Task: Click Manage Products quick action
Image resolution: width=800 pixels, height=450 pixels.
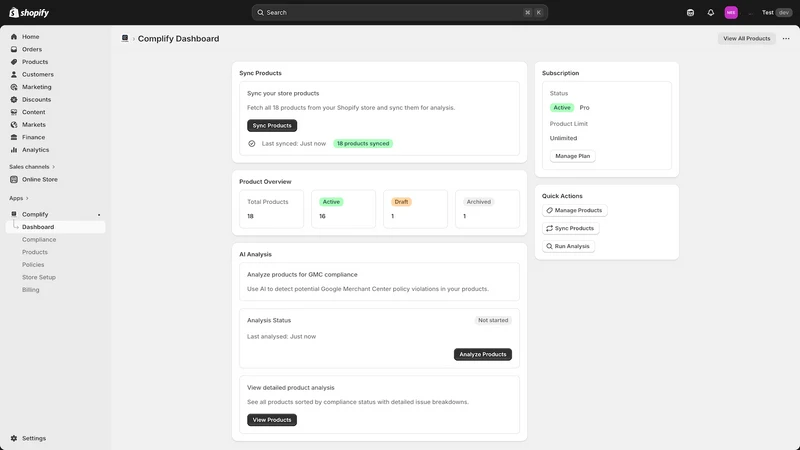Action: (x=574, y=210)
